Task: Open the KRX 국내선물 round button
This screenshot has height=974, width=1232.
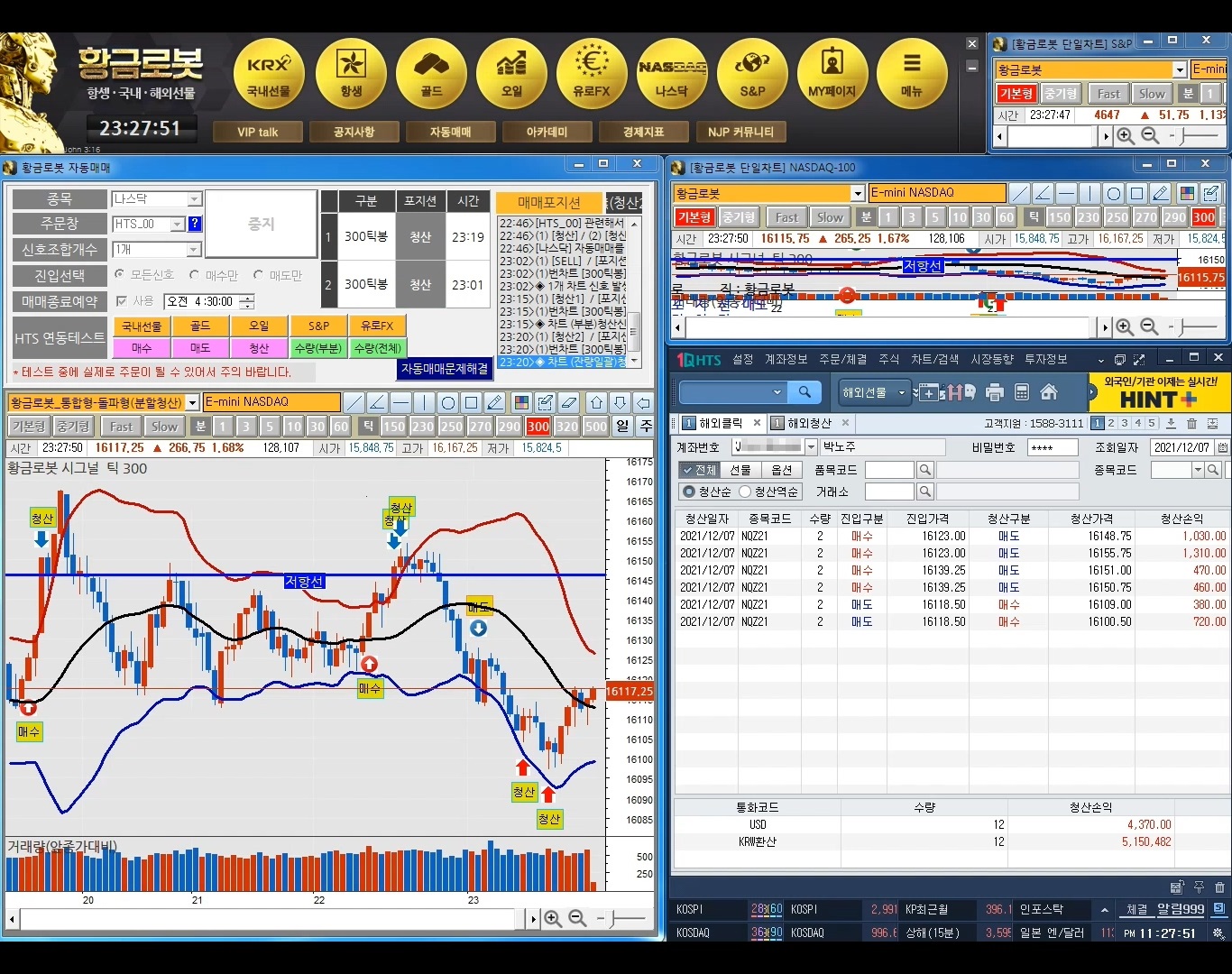Action: 269,75
